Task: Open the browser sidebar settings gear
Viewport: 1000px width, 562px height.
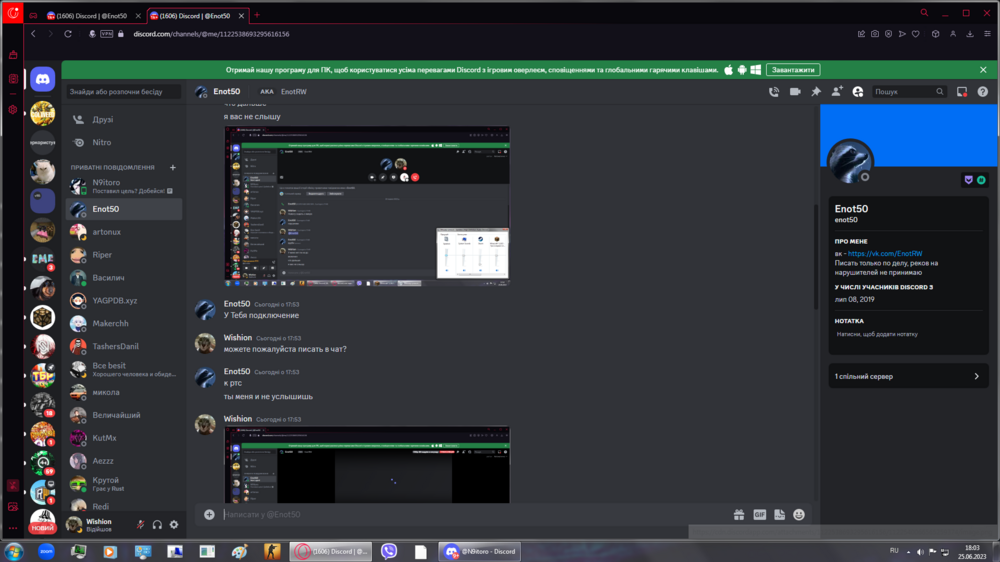Action: pos(13,110)
